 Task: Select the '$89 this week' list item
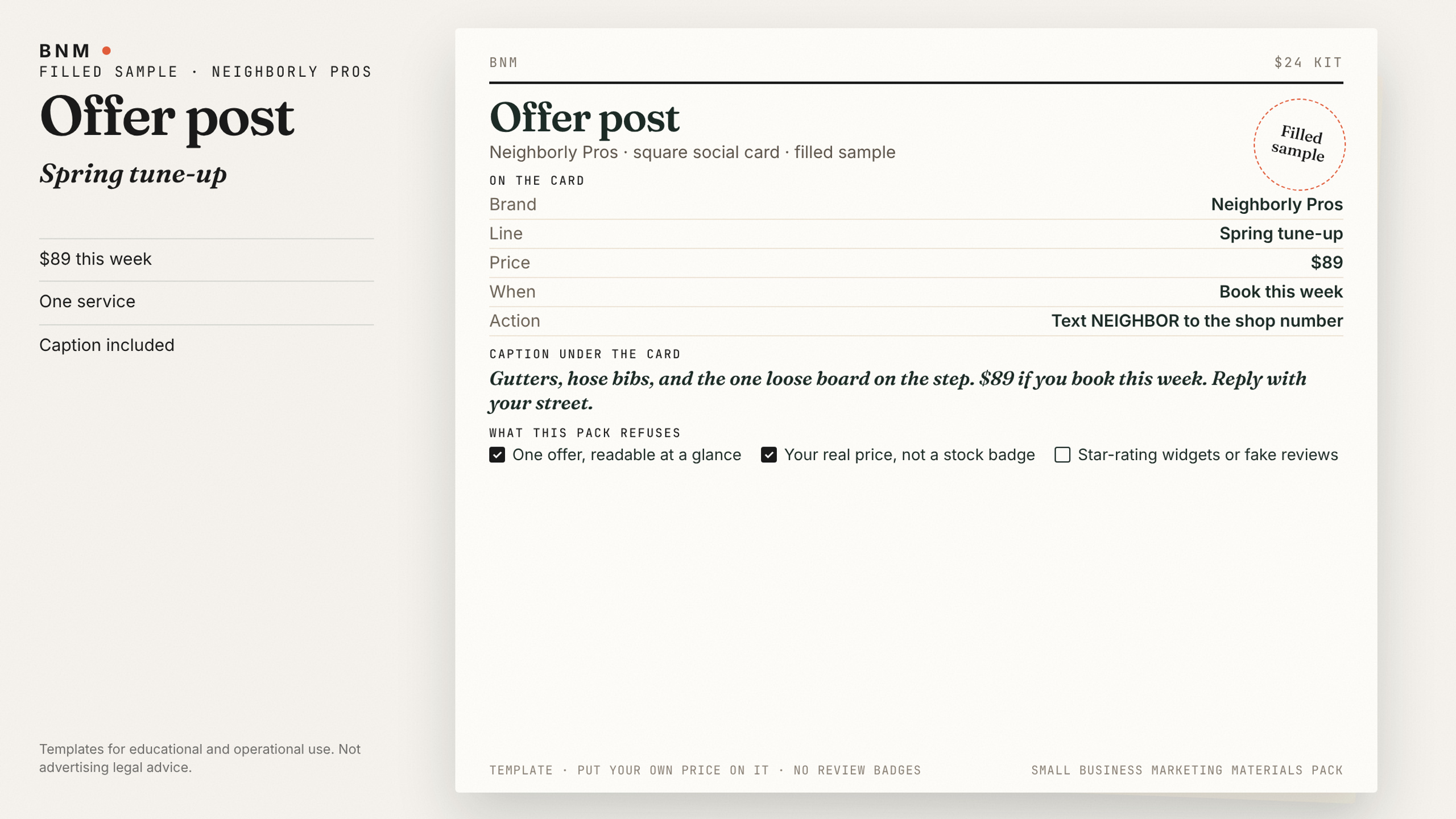(x=206, y=259)
